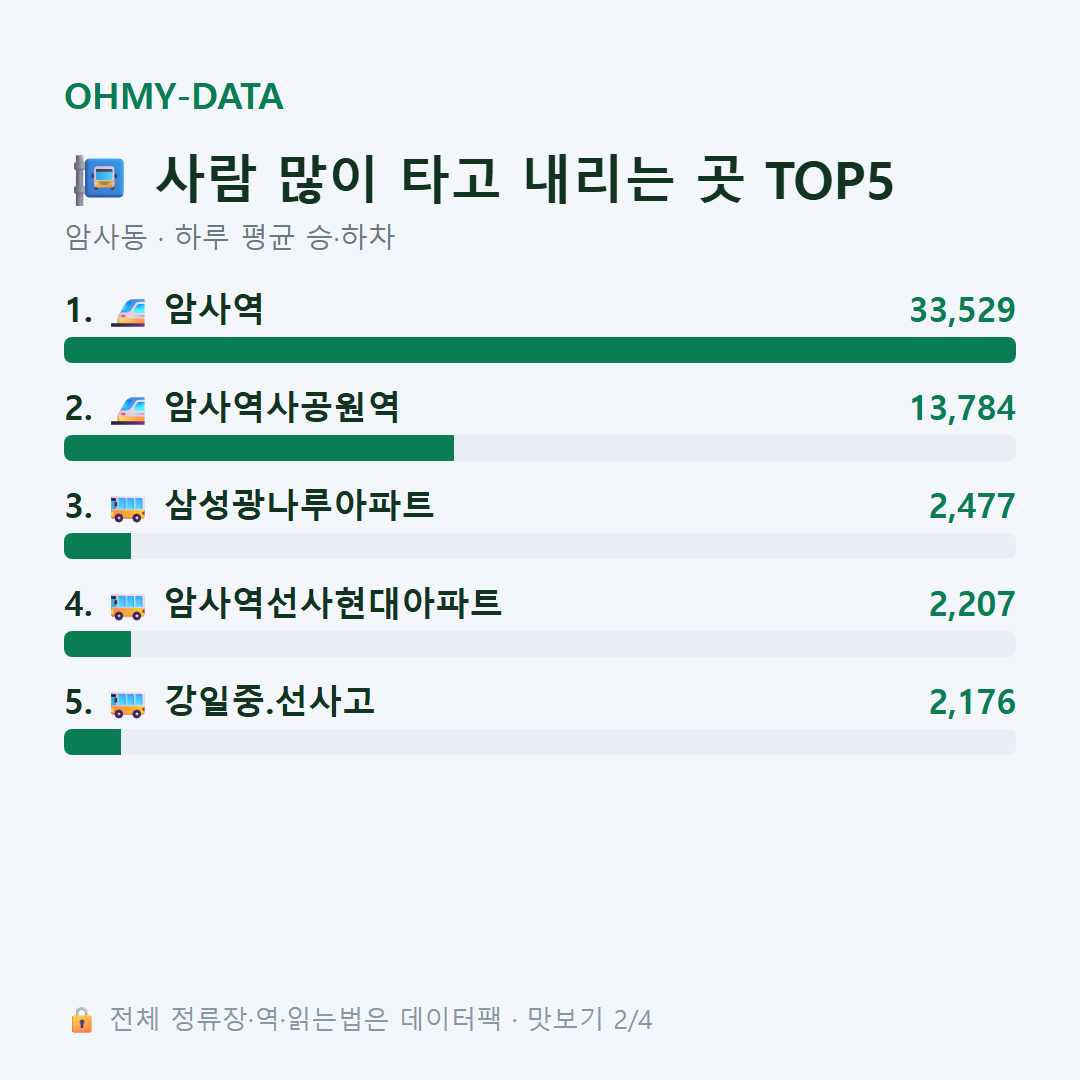
Task: Click the footer text about 데이터팩
Action: click(x=381, y=1019)
